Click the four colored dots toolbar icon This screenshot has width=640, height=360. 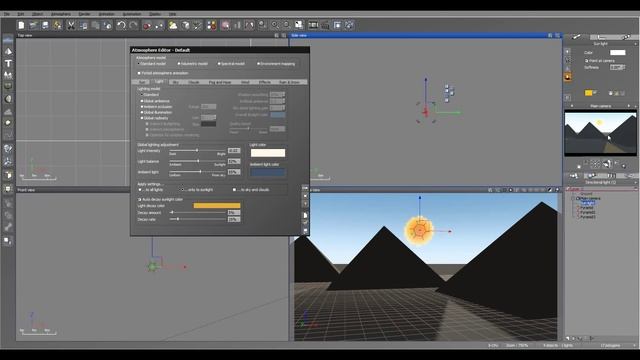click(211, 25)
